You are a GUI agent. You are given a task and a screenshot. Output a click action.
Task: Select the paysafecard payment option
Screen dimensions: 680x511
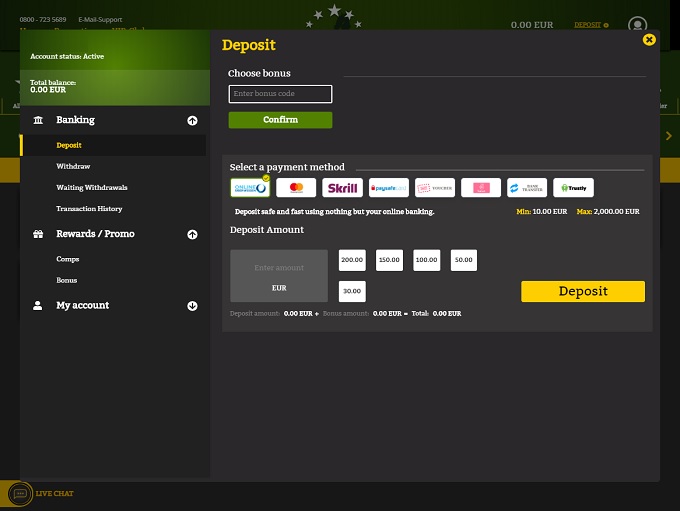coord(388,188)
